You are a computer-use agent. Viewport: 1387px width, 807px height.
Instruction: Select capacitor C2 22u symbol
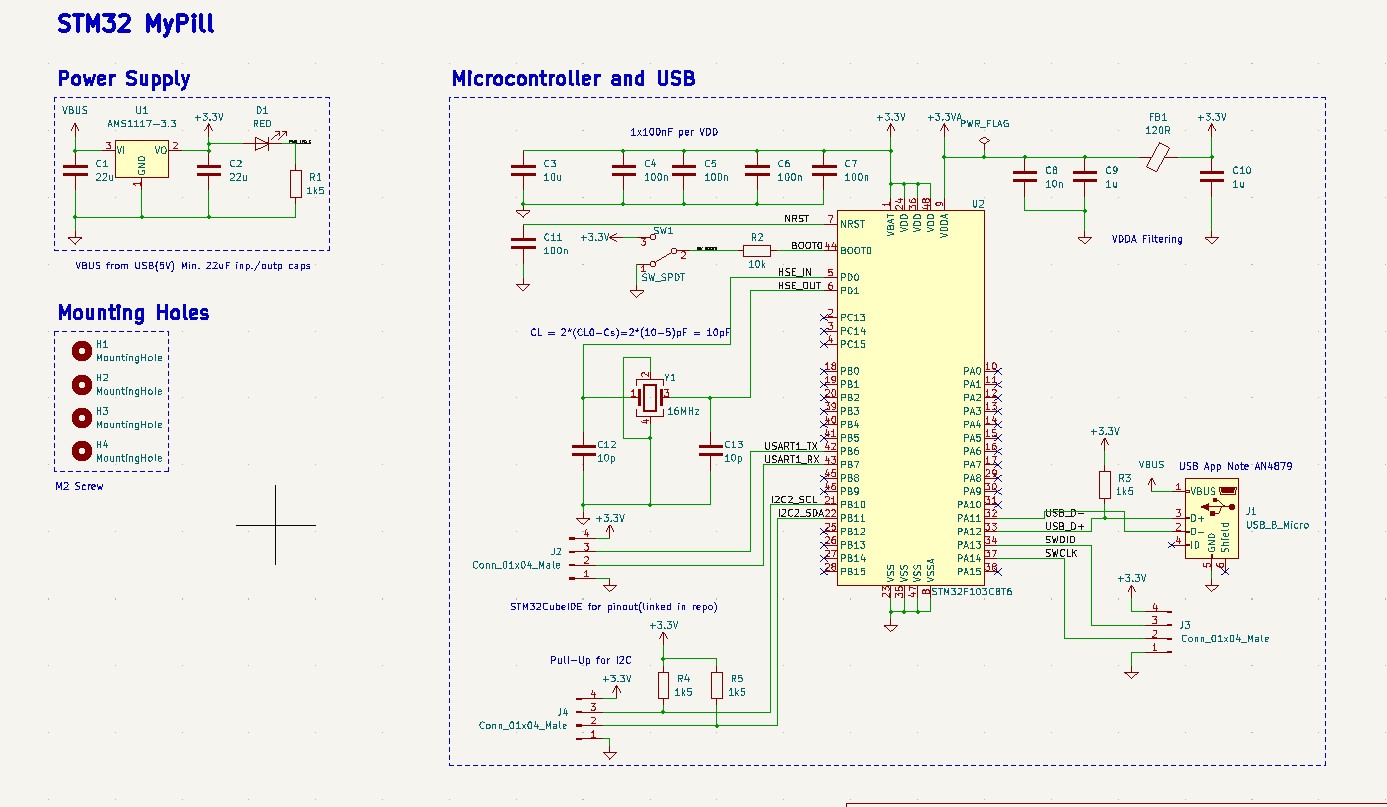tap(208, 170)
